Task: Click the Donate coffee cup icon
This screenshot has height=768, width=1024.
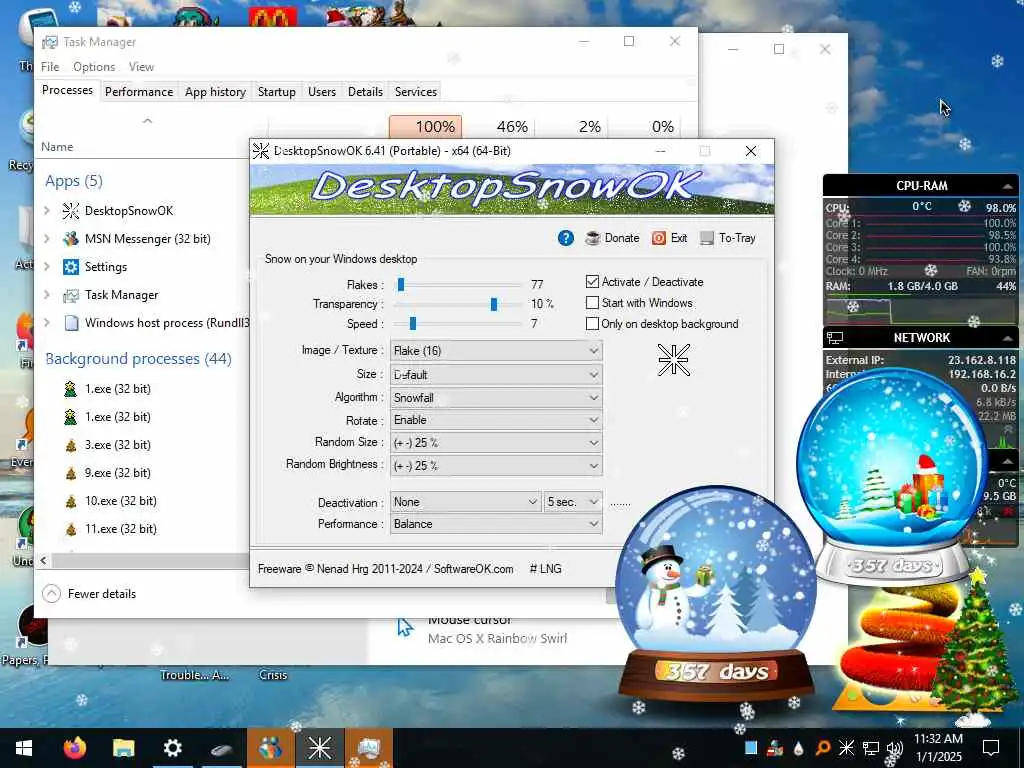Action: pyautogui.click(x=592, y=238)
